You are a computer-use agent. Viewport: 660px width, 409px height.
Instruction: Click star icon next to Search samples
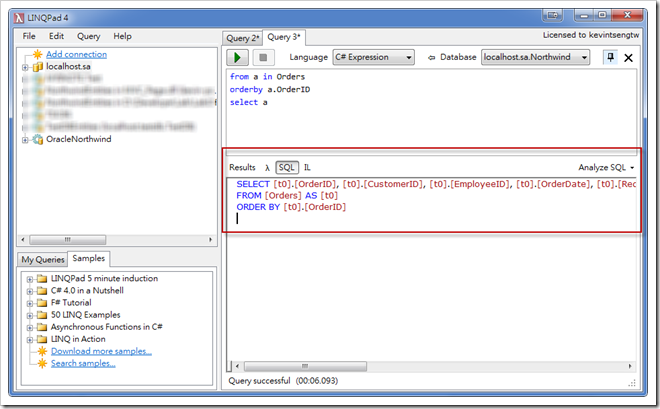pyautogui.click(x=42, y=364)
